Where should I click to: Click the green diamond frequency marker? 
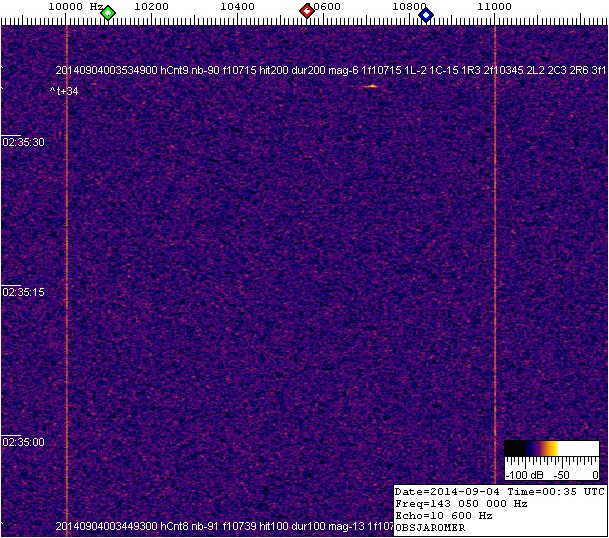(108, 12)
